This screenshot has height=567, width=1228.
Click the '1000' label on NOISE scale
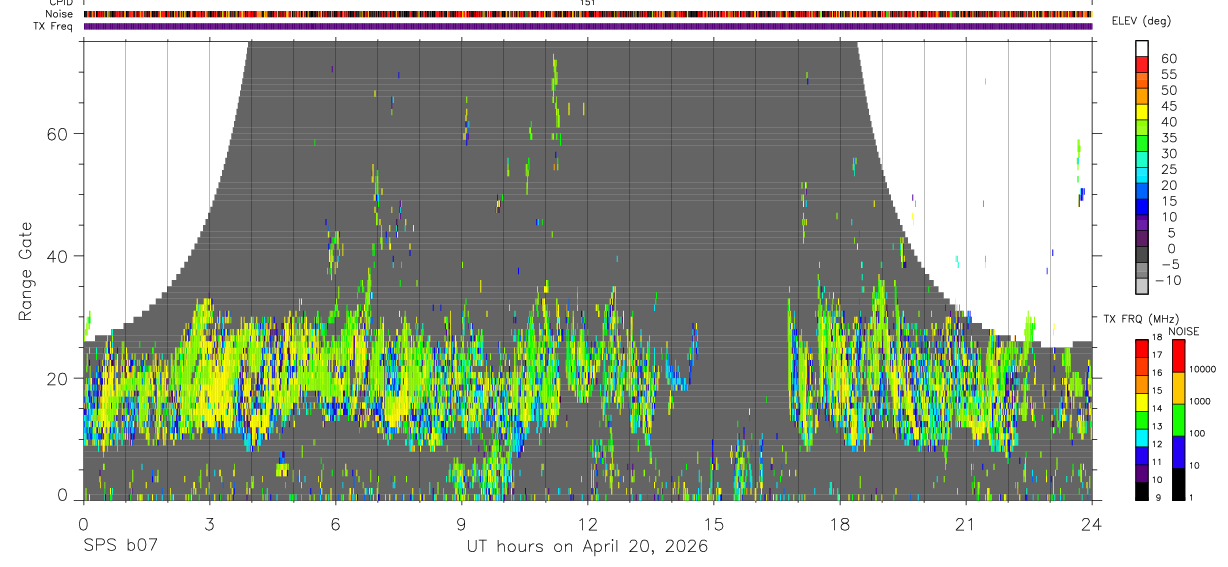(x=1200, y=401)
